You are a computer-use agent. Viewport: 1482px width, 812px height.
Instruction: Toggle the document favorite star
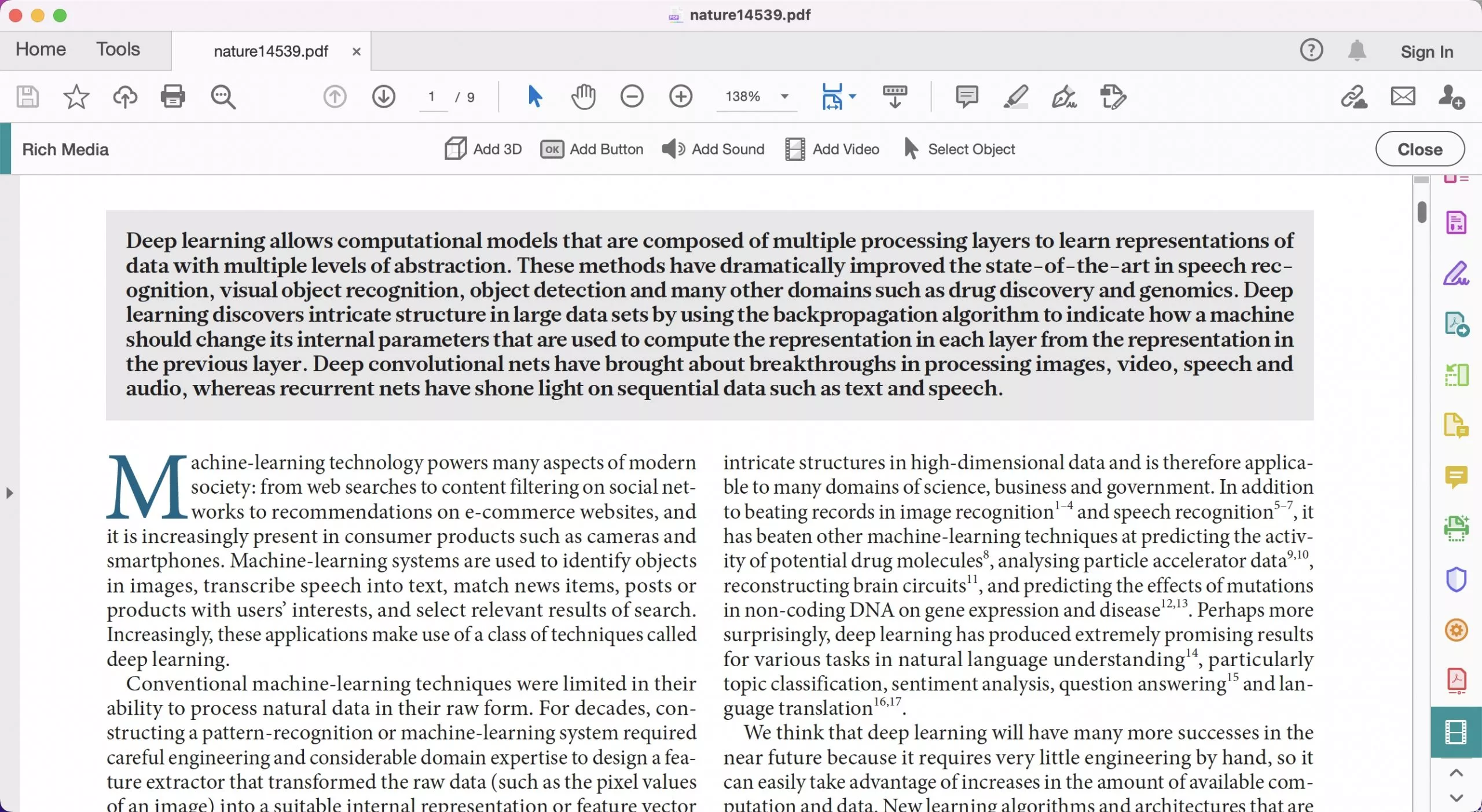(75, 97)
